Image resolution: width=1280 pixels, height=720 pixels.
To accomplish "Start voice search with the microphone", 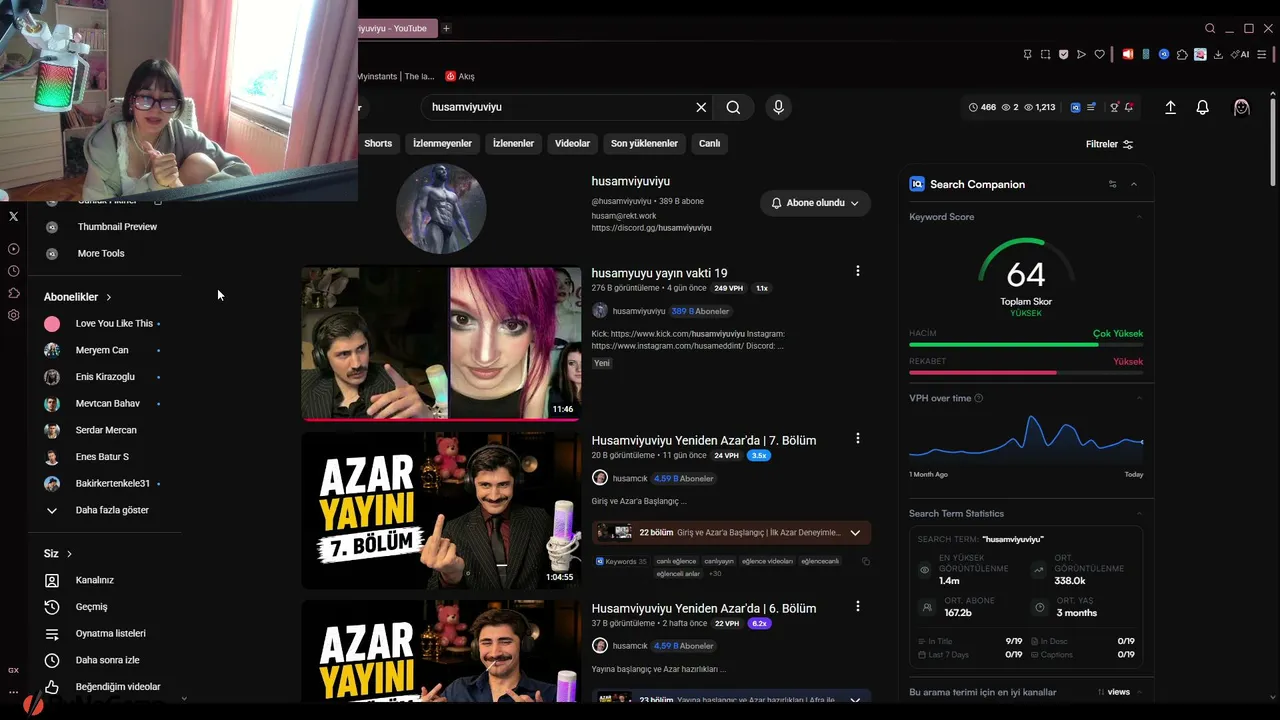I will 778,107.
